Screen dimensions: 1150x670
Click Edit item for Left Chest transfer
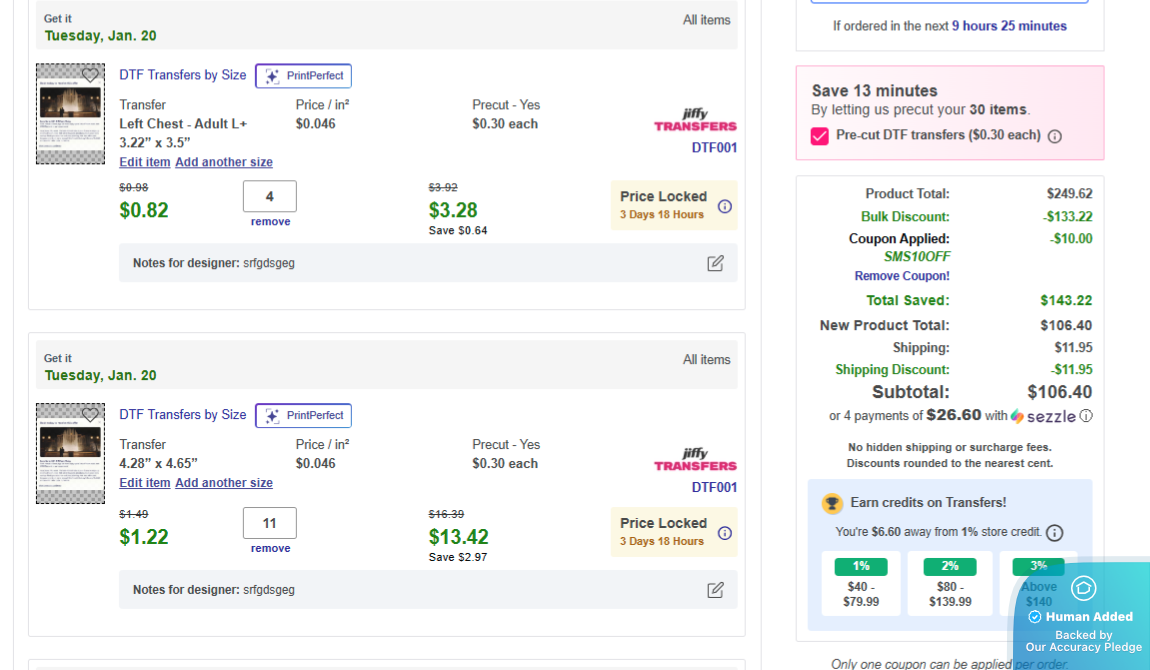click(145, 162)
